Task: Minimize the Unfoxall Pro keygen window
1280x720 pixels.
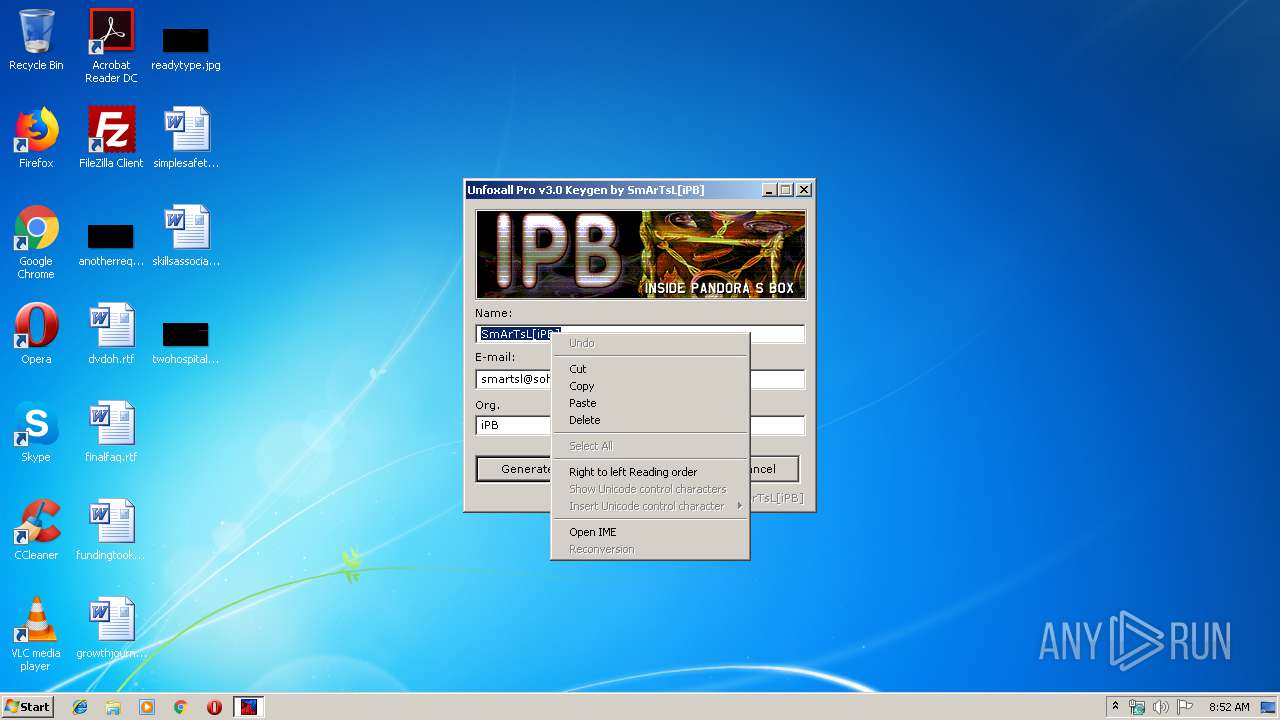Action: pos(769,190)
